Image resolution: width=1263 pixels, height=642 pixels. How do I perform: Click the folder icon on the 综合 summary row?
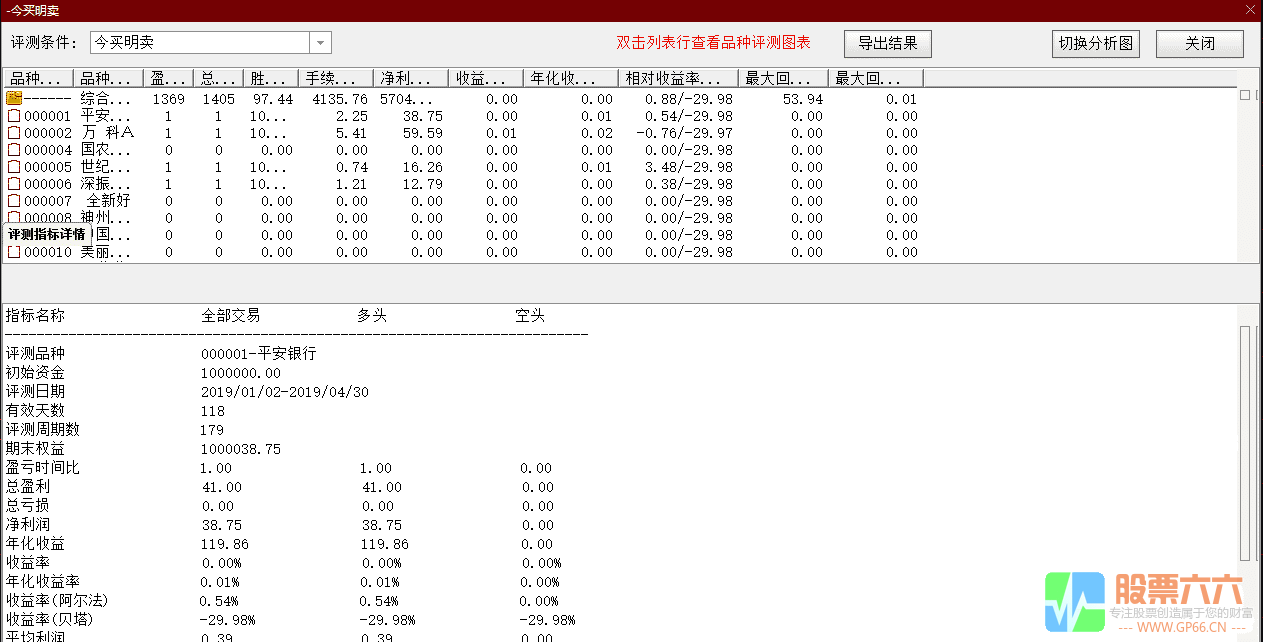(x=14, y=97)
